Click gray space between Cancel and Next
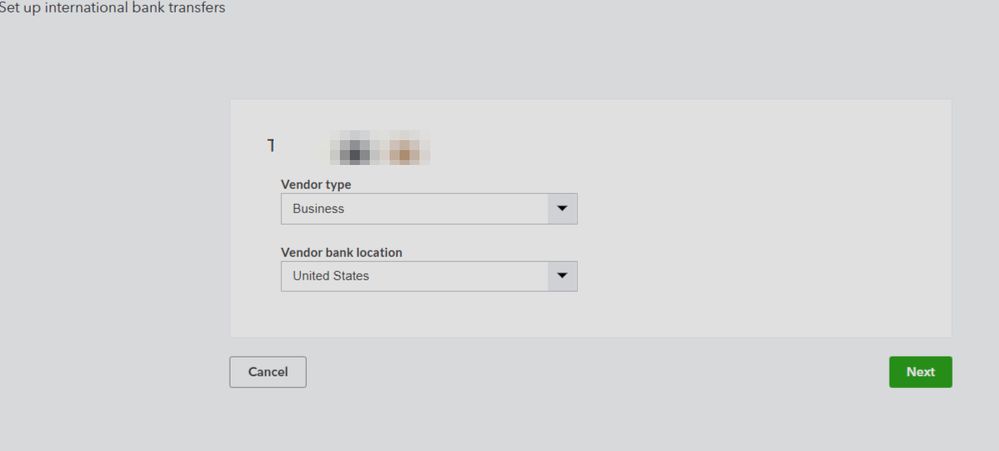This screenshot has width=999, height=451. tap(600, 372)
